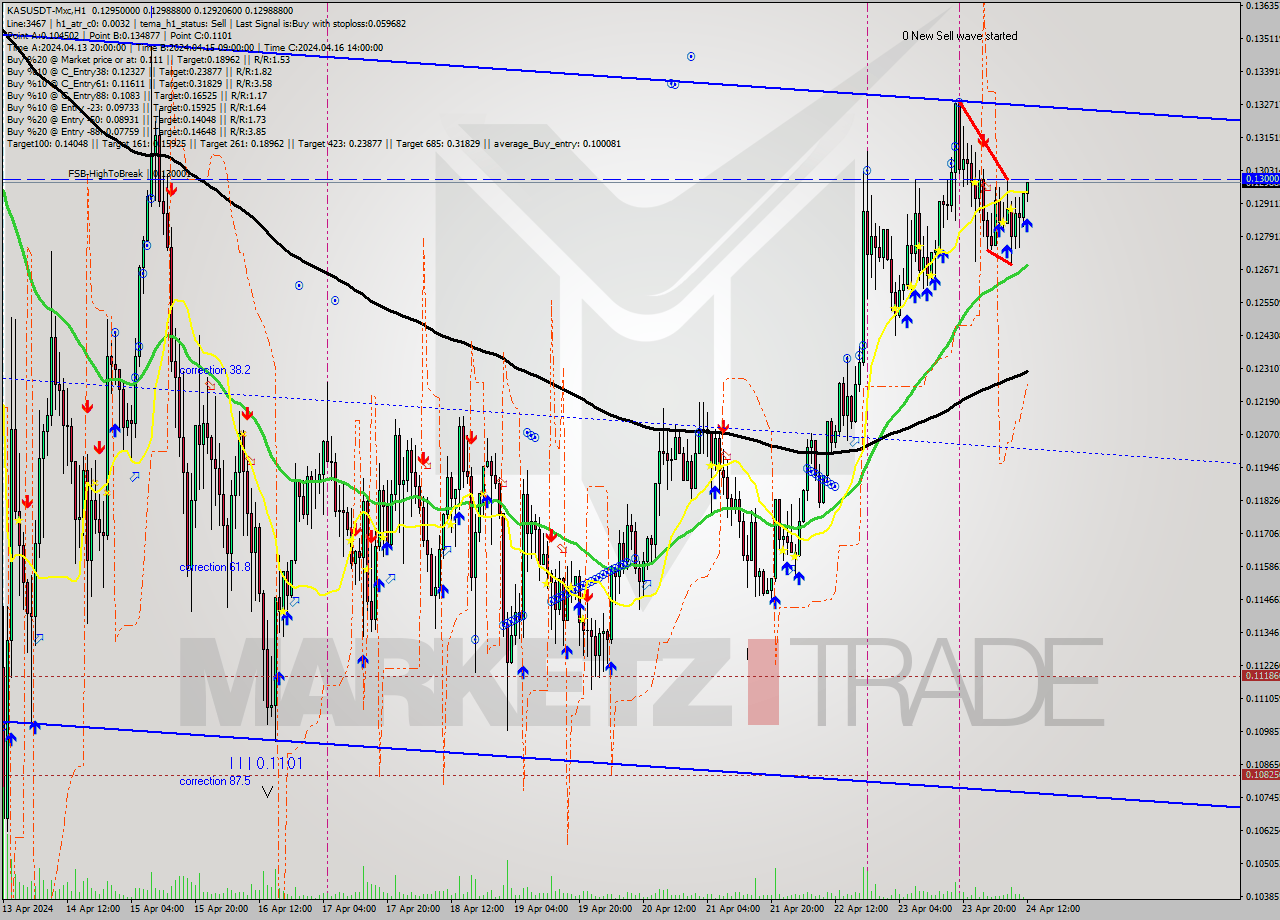Click the red sell arrow on the red trendline
This screenshot has height=920, width=1280.
(983, 141)
